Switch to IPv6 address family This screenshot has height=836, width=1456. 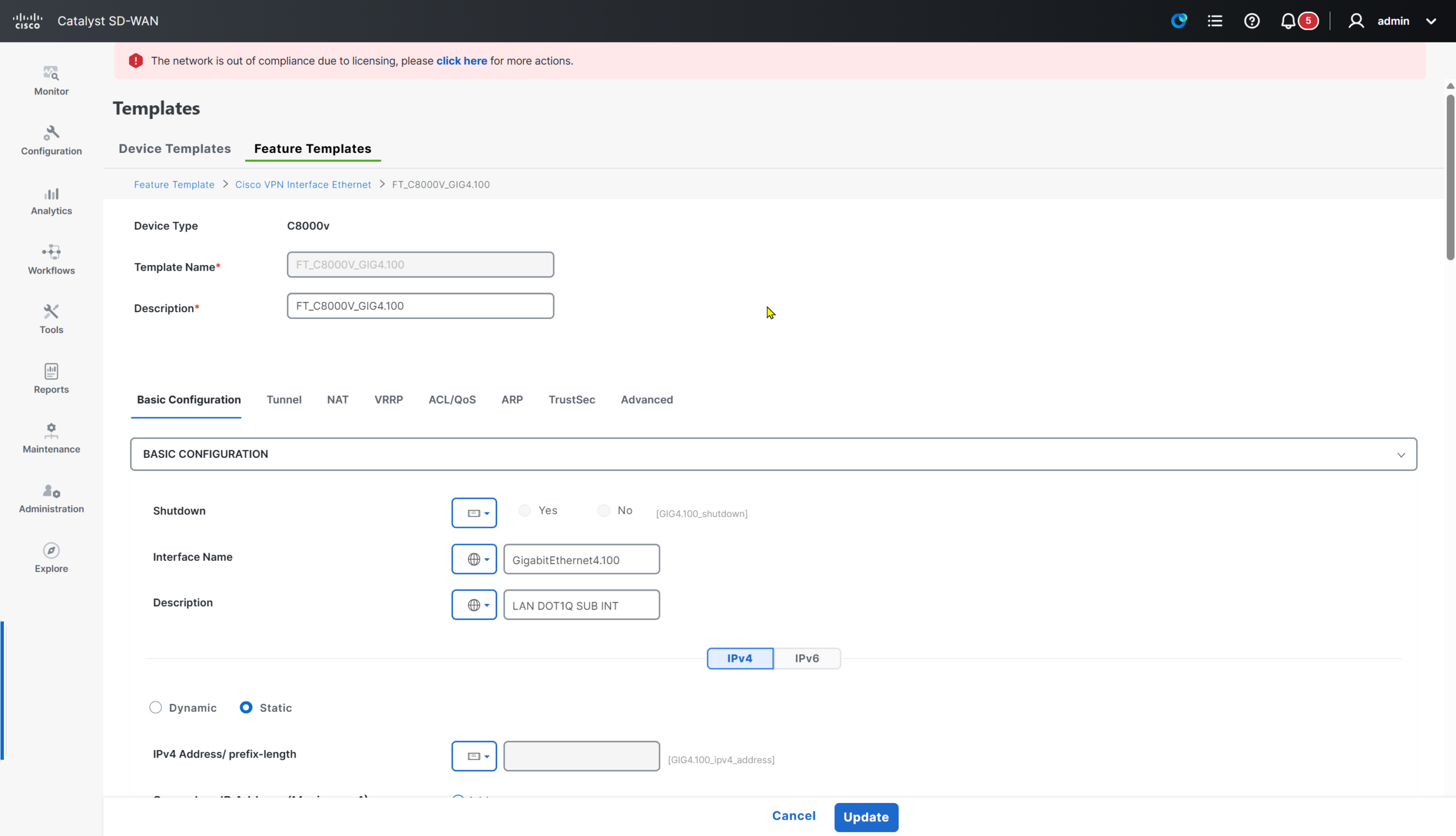[x=806, y=658]
